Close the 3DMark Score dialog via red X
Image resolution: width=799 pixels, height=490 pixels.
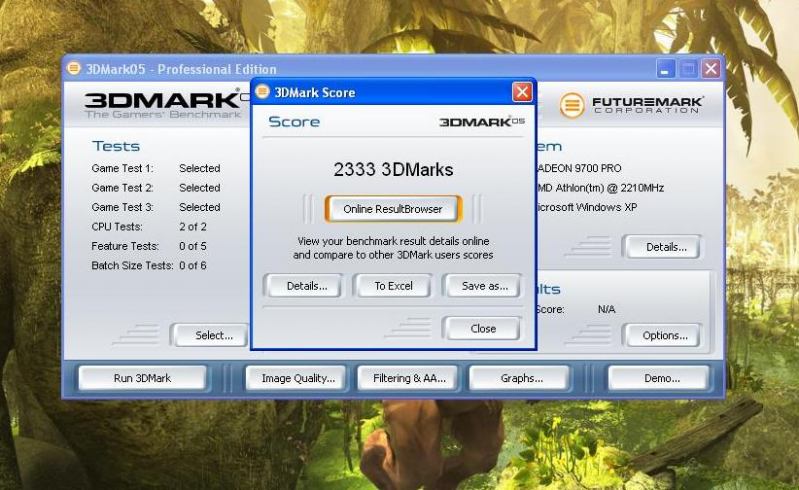(522, 92)
